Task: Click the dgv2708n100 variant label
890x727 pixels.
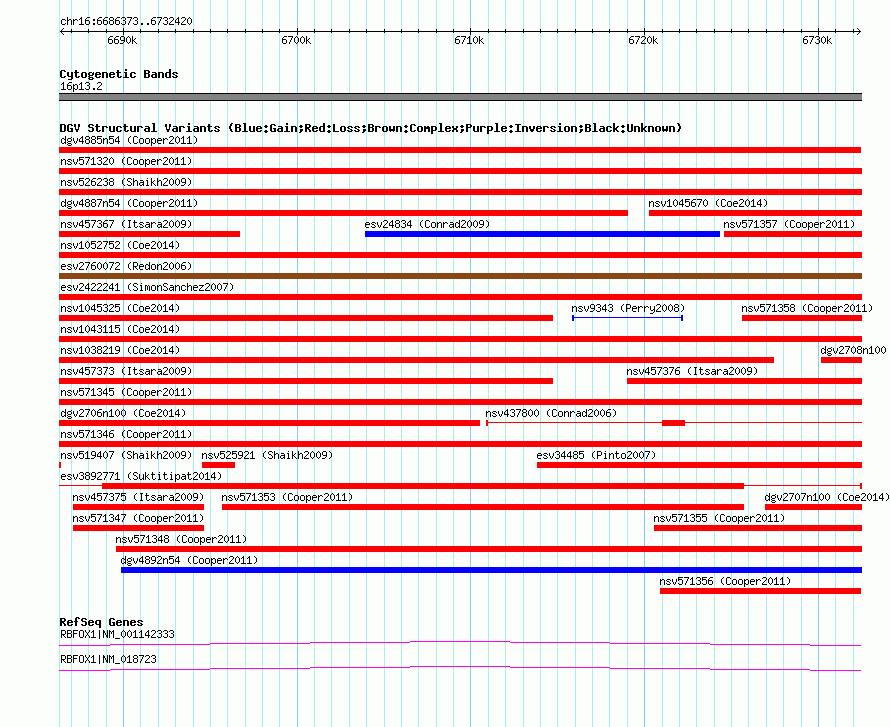Action: [x=853, y=350]
